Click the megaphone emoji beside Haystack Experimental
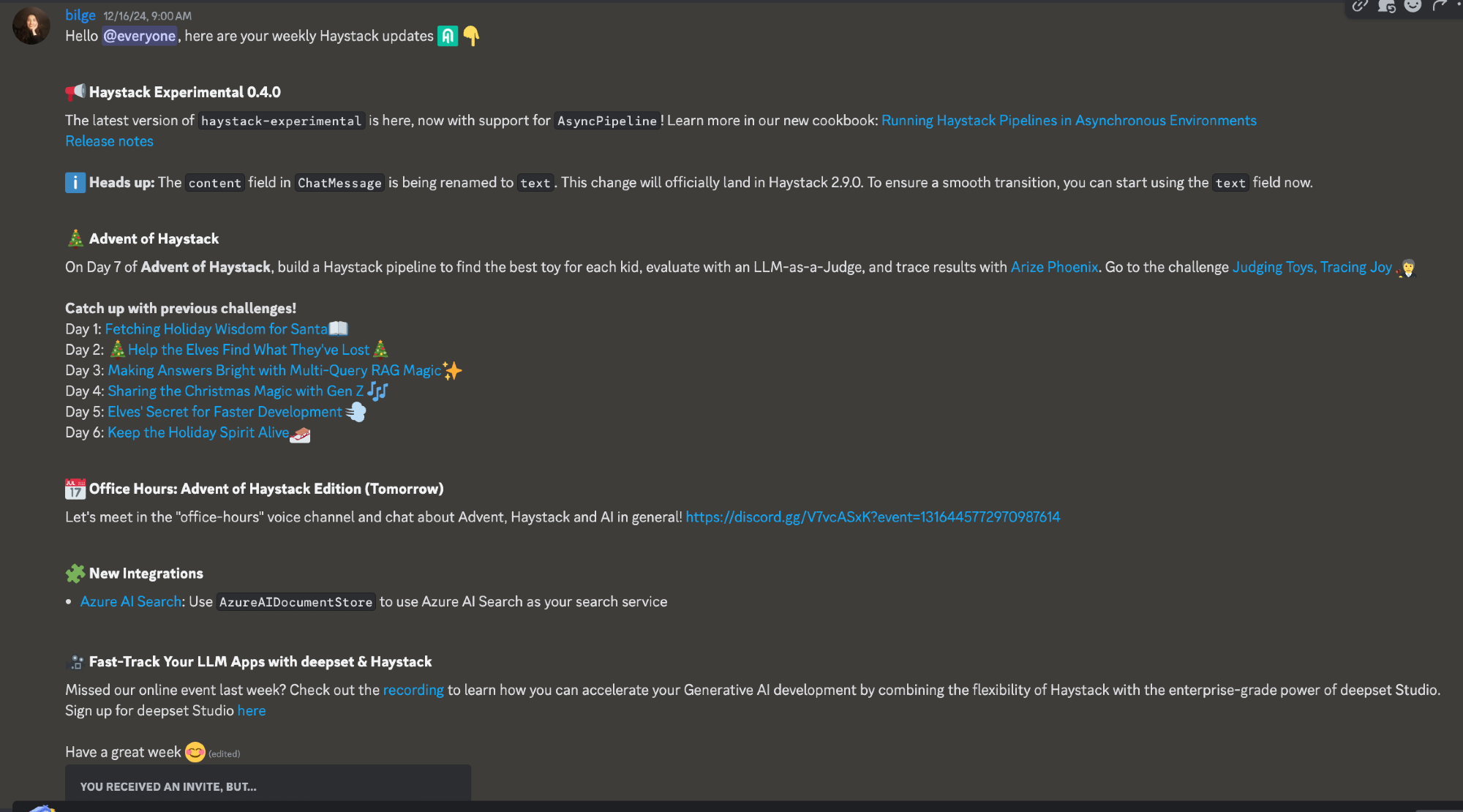 point(75,92)
